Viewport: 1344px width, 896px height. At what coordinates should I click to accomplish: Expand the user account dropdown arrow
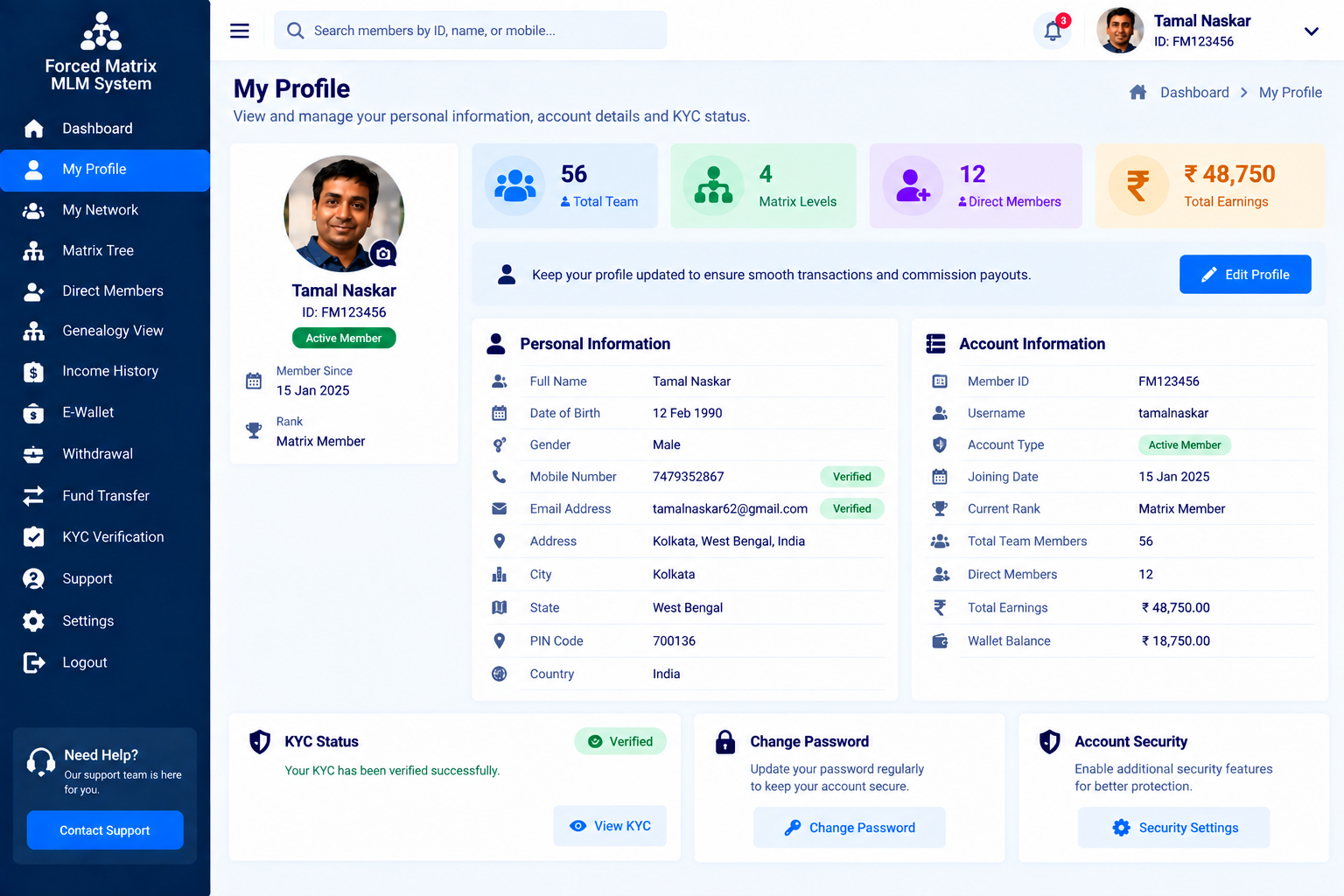(1311, 31)
